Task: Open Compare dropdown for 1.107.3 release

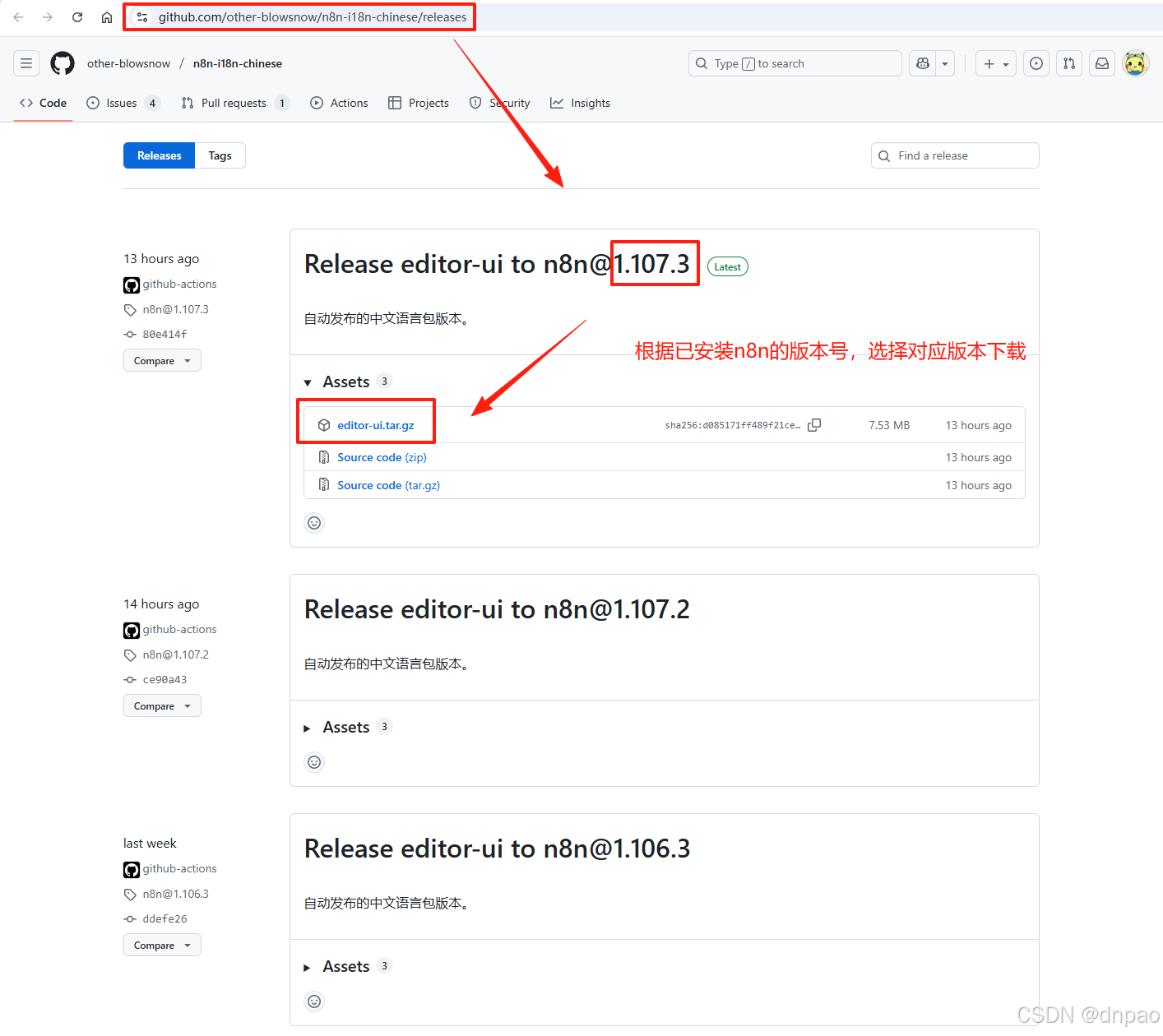Action: pyautogui.click(x=162, y=360)
